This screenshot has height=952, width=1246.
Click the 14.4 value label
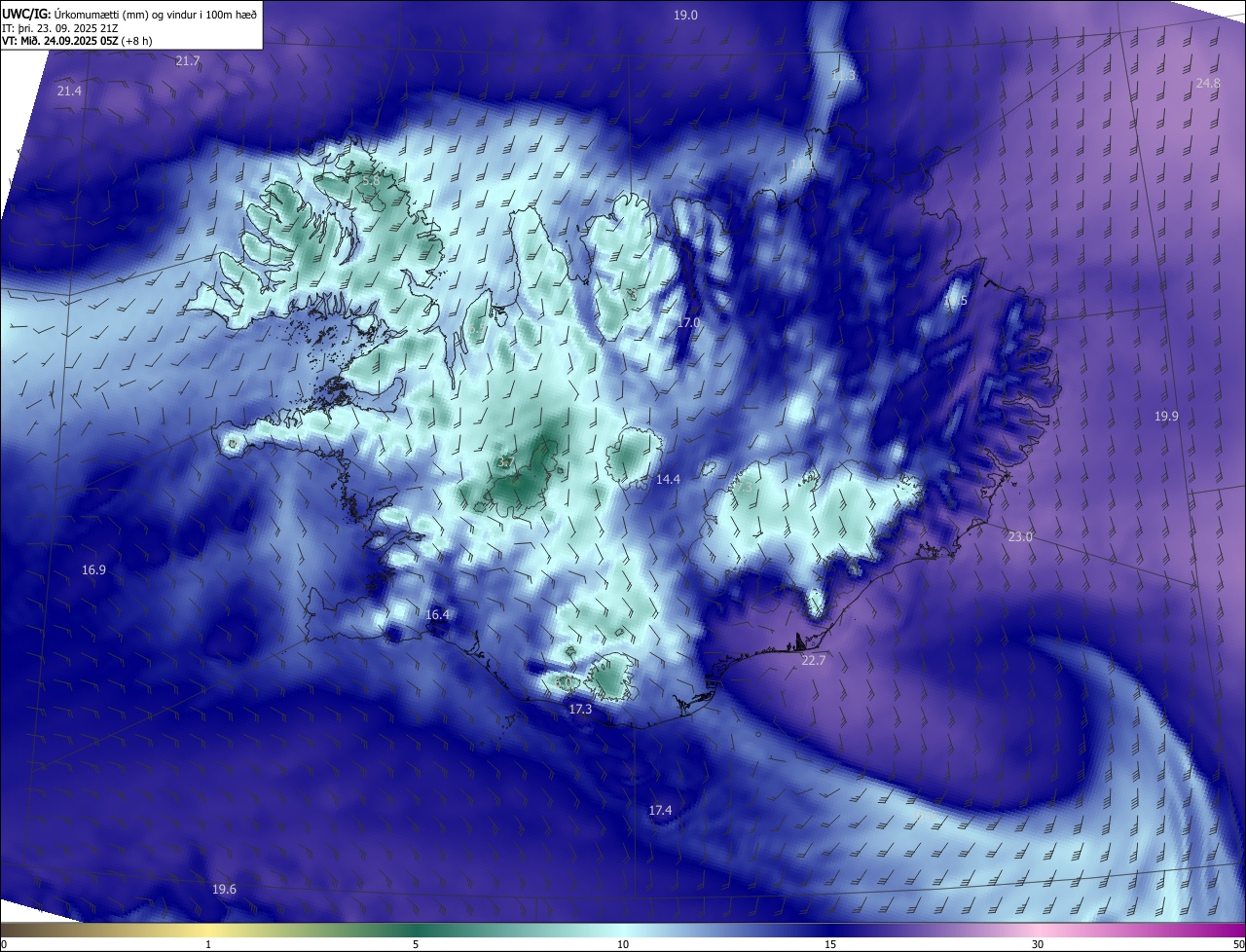pyautogui.click(x=668, y=479)
